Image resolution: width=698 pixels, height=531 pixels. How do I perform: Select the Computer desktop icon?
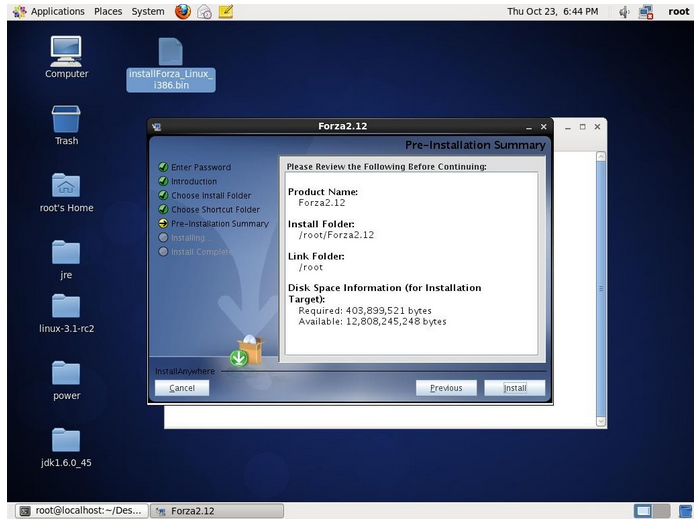(66, 57)
